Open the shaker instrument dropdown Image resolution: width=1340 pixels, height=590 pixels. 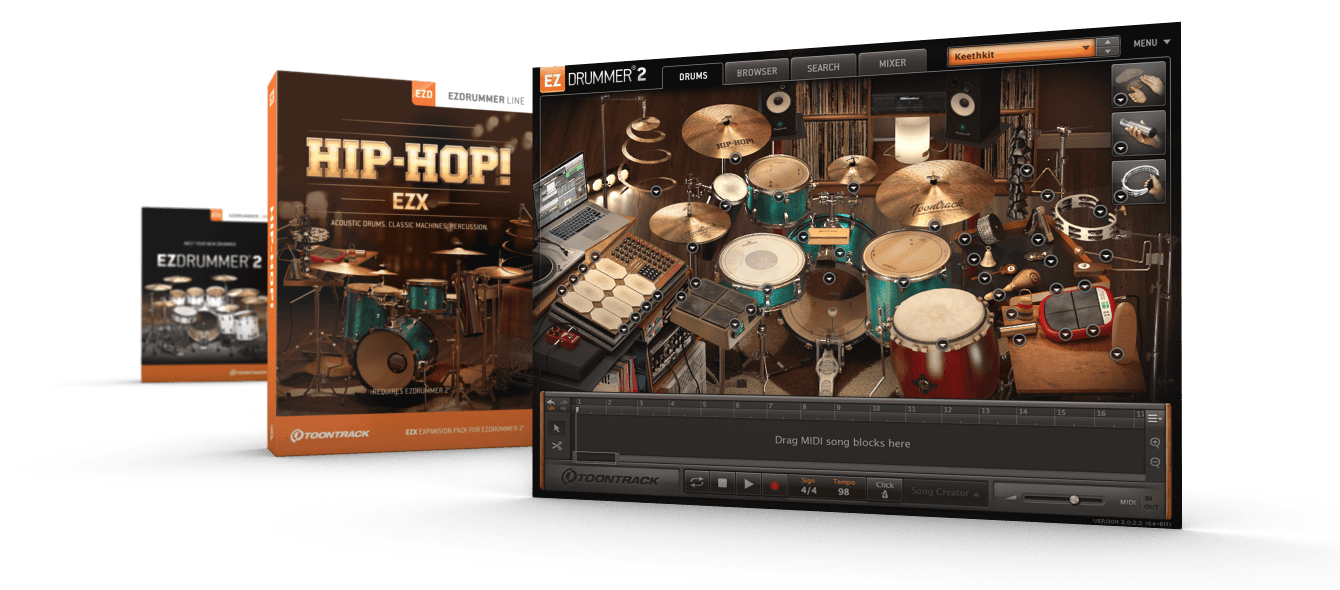(x=1121, y=148)
